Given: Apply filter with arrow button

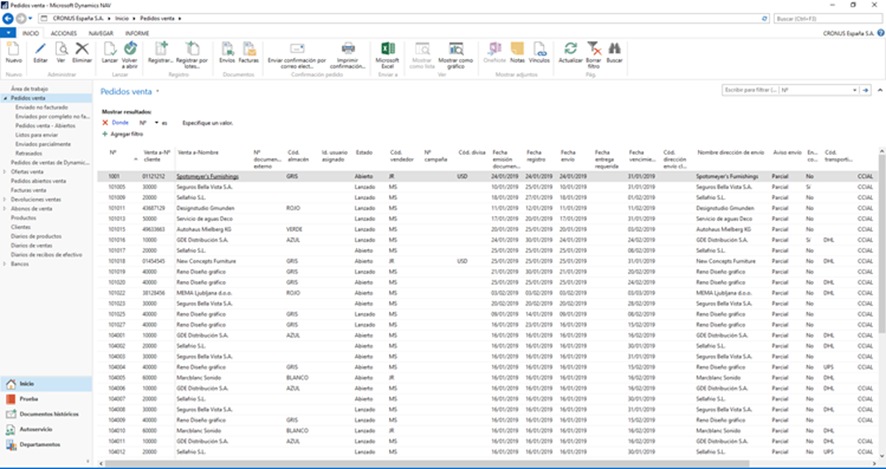Looking at the screenshot, I should 866,90.
